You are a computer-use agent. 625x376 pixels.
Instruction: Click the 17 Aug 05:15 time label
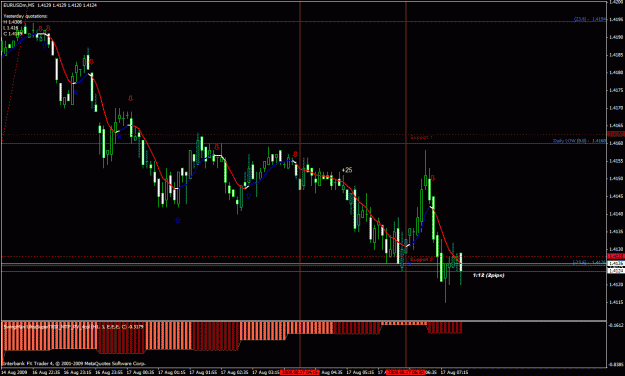point(360,372)
